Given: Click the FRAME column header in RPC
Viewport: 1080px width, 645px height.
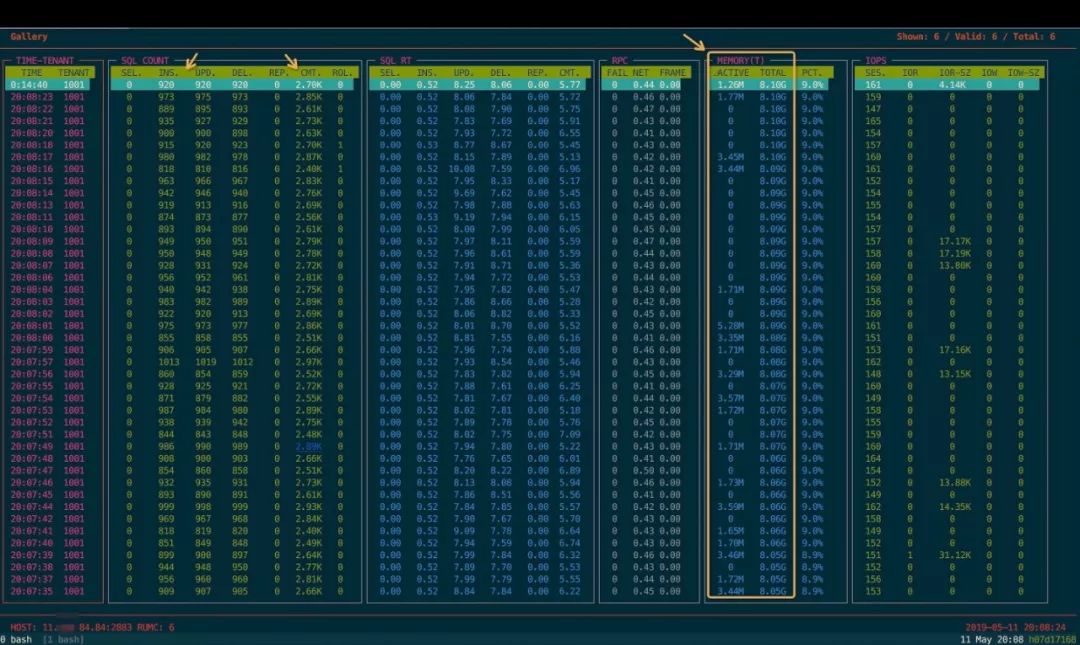Looking at the screenshot, I should (672, 72).
